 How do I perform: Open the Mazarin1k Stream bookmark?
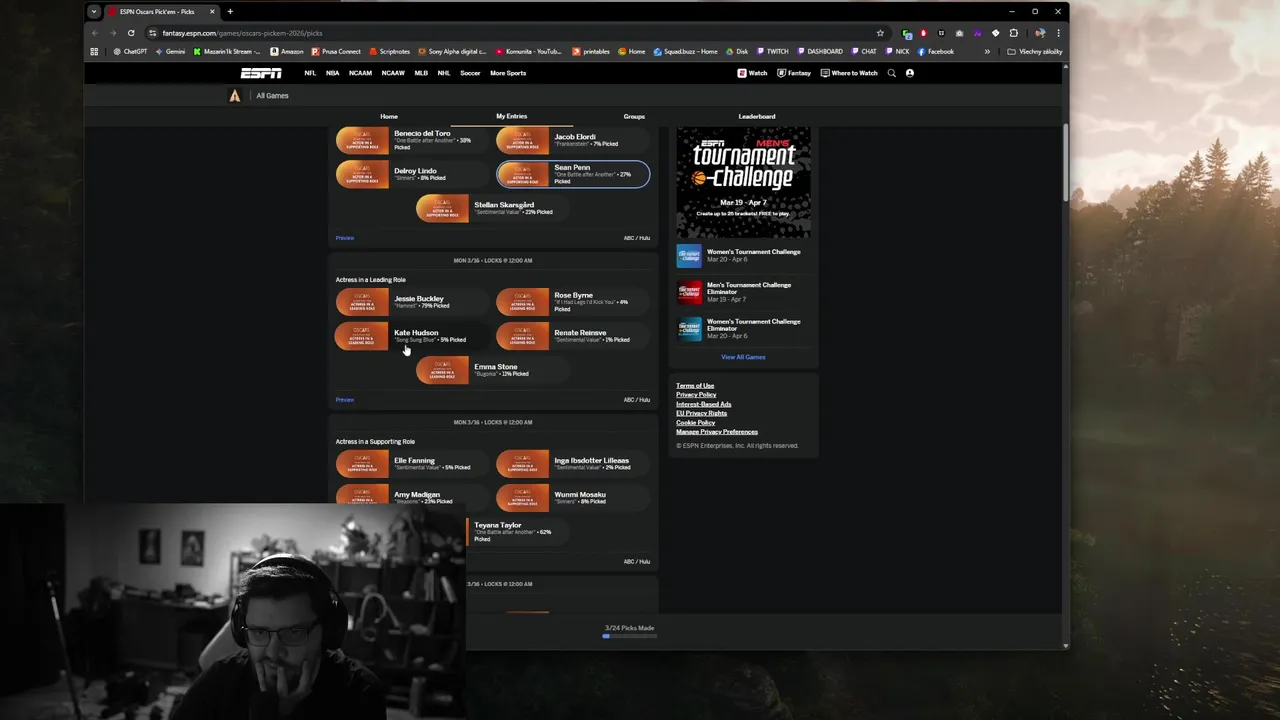coord(227,52)
